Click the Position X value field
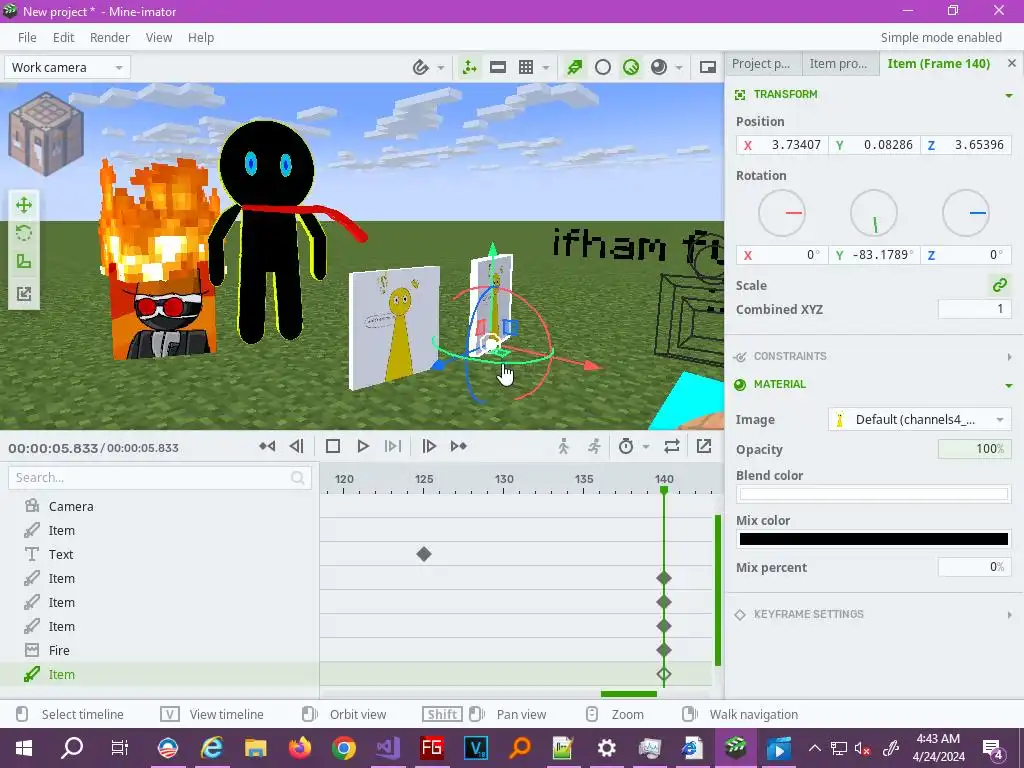This screenshot has width=1024, height=768. (x=782, y=145)
